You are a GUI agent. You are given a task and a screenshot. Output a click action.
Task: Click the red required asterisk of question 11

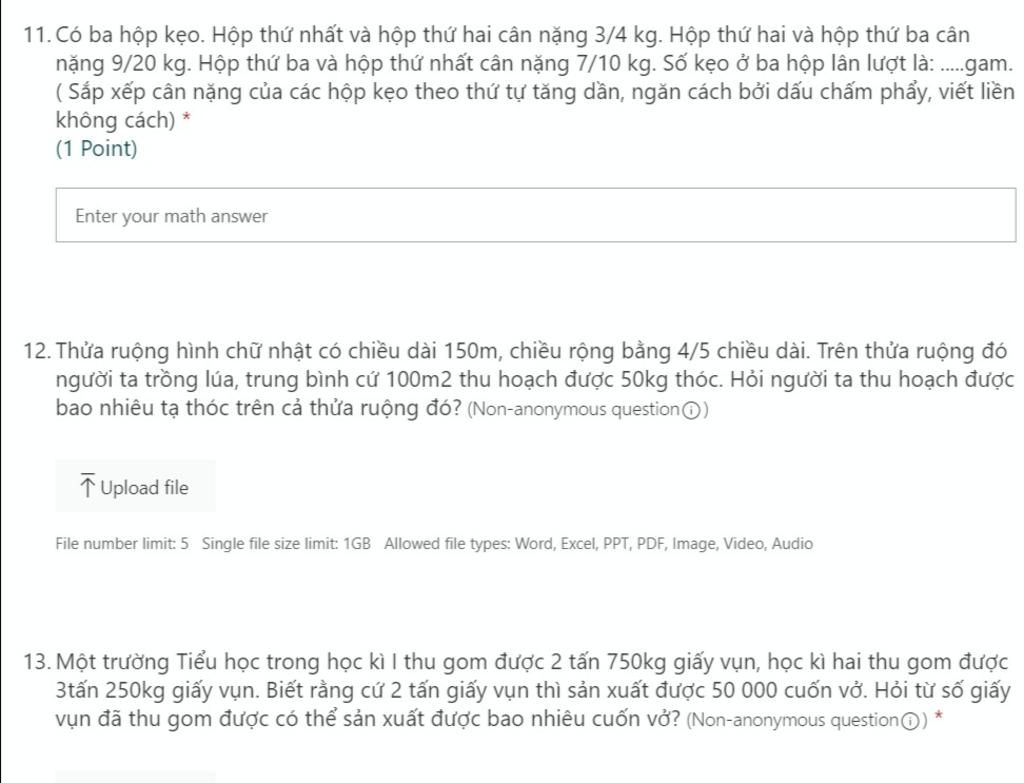click(186, 120)
